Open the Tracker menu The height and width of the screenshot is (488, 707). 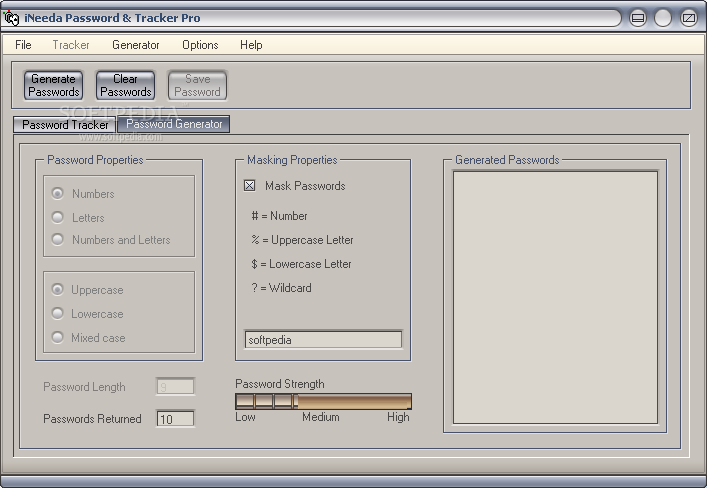(x=71, y=45)
